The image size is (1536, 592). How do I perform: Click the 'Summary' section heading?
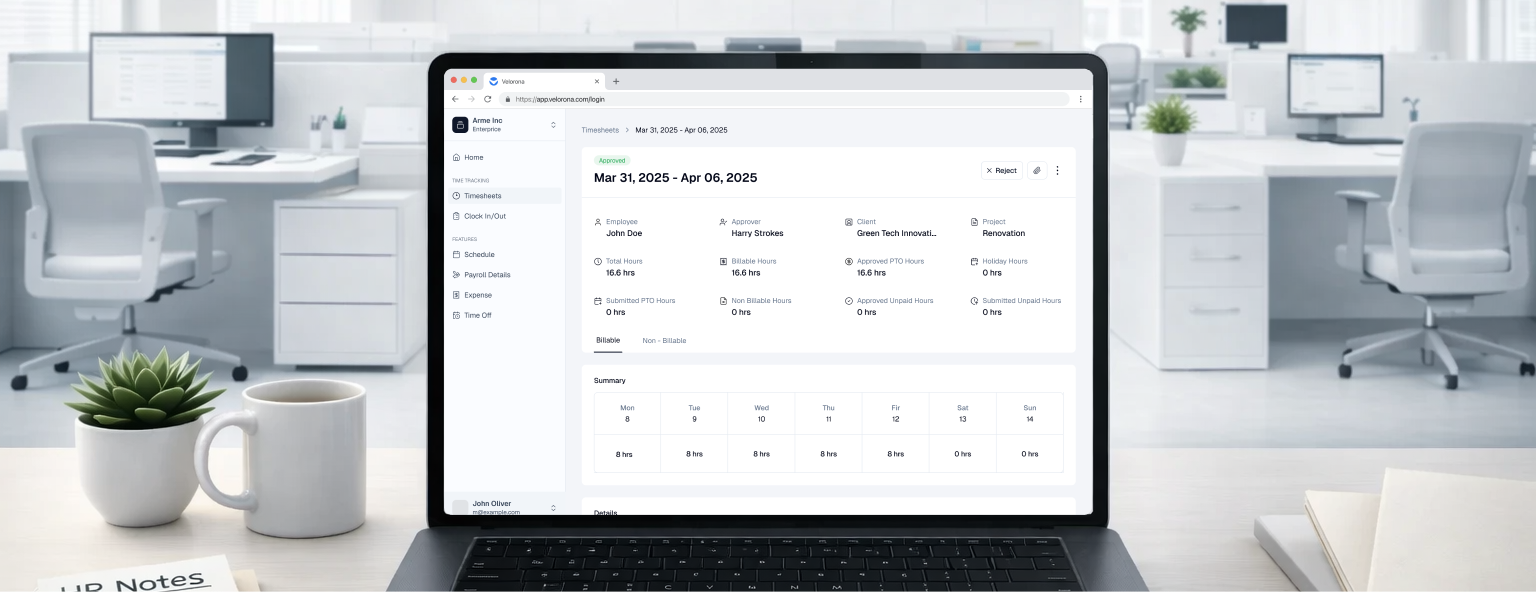tap(609, 381)
